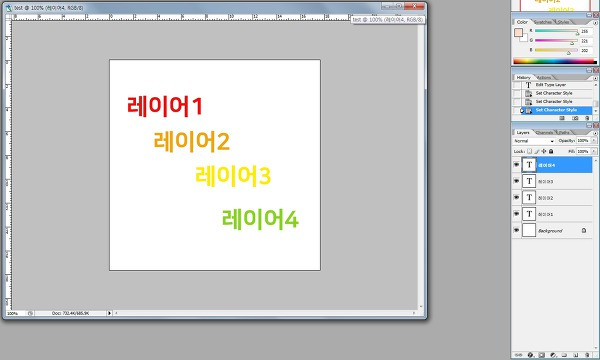Create new document from current history state
This screenshot has height=360, width=600.
click(x=562, y=118)
